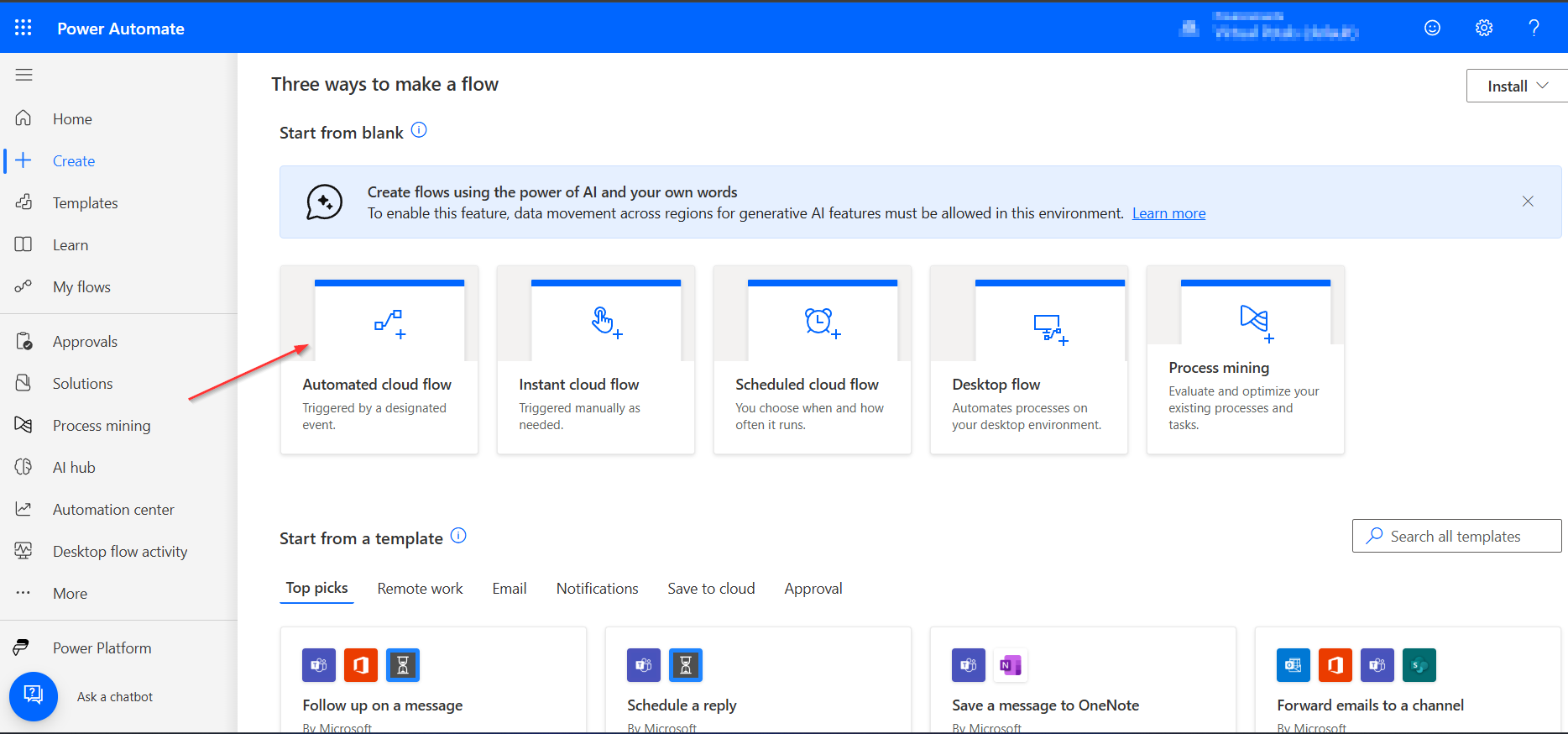Click the Scheduled cloud flow clock icon
1568x734 pixels.
[823, 322]
